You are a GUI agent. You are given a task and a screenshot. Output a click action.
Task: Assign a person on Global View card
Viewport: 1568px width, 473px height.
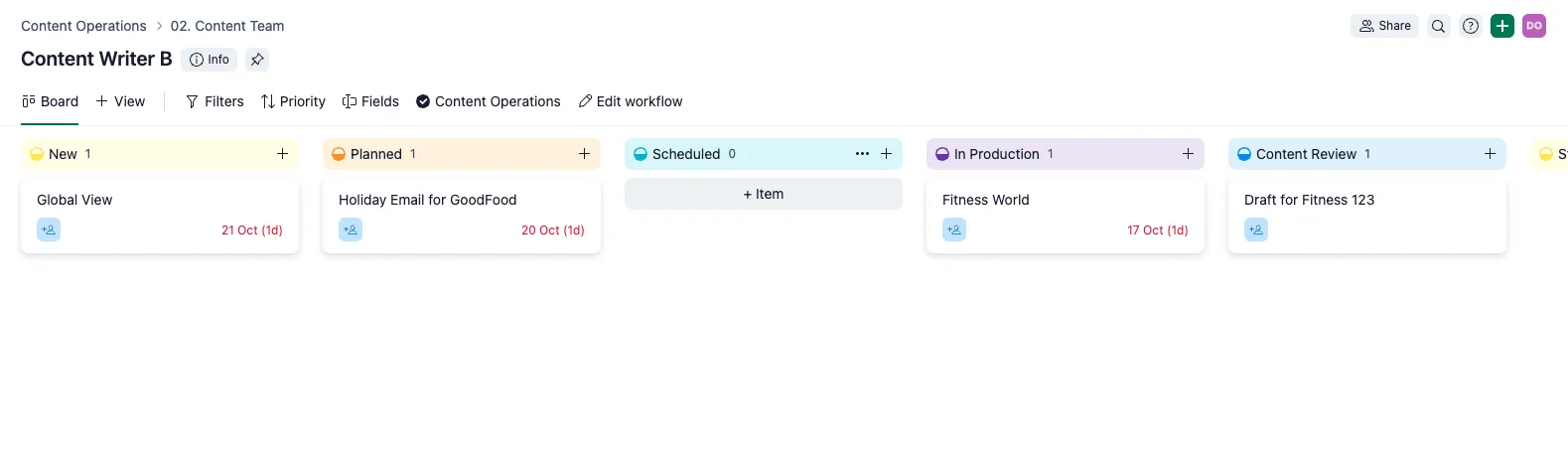click(49, 230)
